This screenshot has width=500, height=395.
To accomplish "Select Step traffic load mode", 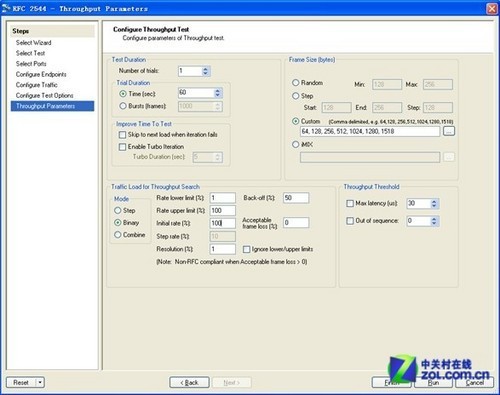I will pyautogui.click(x=117, y=211).
